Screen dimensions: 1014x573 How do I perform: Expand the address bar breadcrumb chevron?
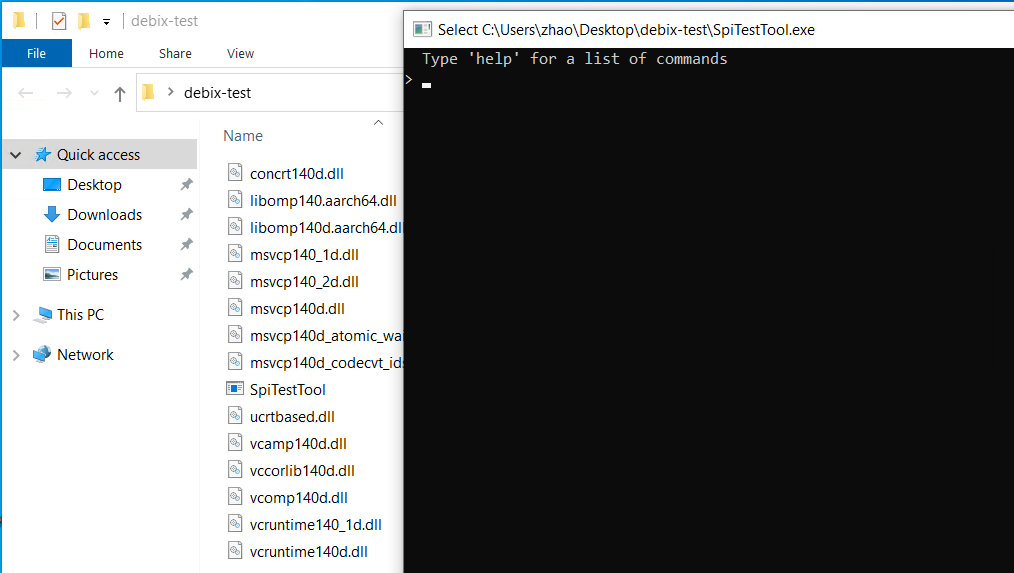point(171,92)
